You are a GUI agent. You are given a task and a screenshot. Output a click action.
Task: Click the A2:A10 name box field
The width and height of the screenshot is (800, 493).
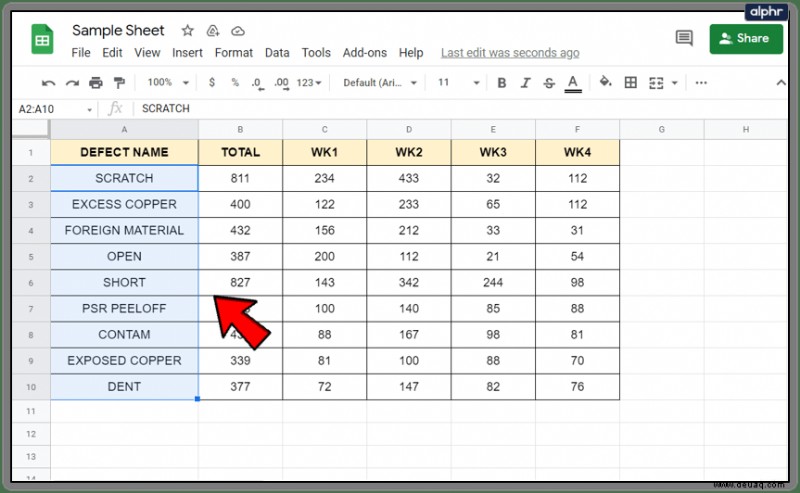pos(54,109)
